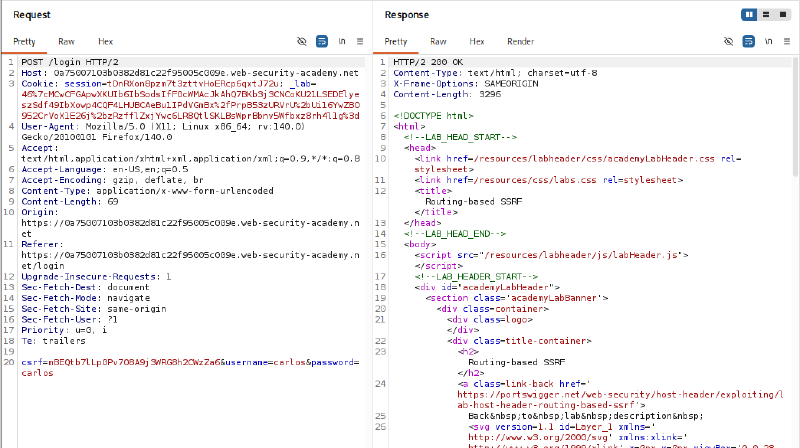Click the svg version=1.1 line

[x=562, y=427]
